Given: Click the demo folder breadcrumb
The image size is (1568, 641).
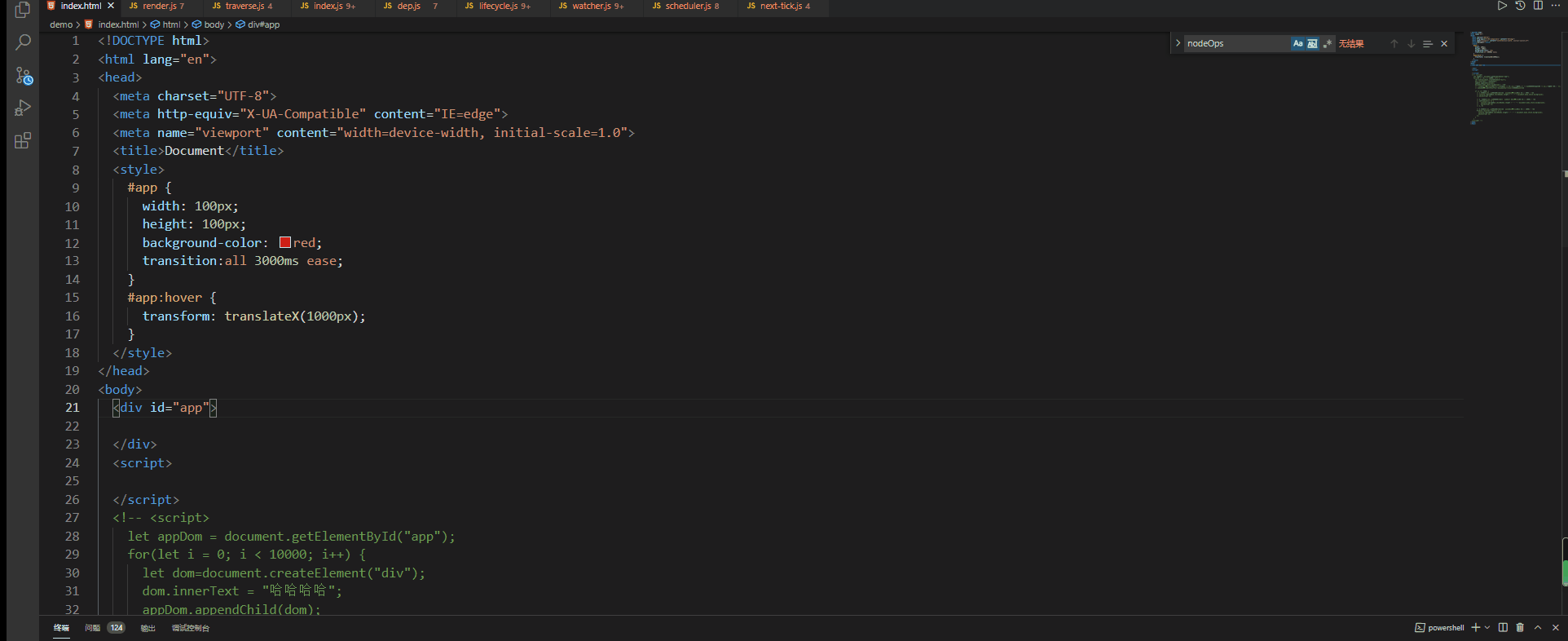Looking at the screenshot, I should pos(61,24).
